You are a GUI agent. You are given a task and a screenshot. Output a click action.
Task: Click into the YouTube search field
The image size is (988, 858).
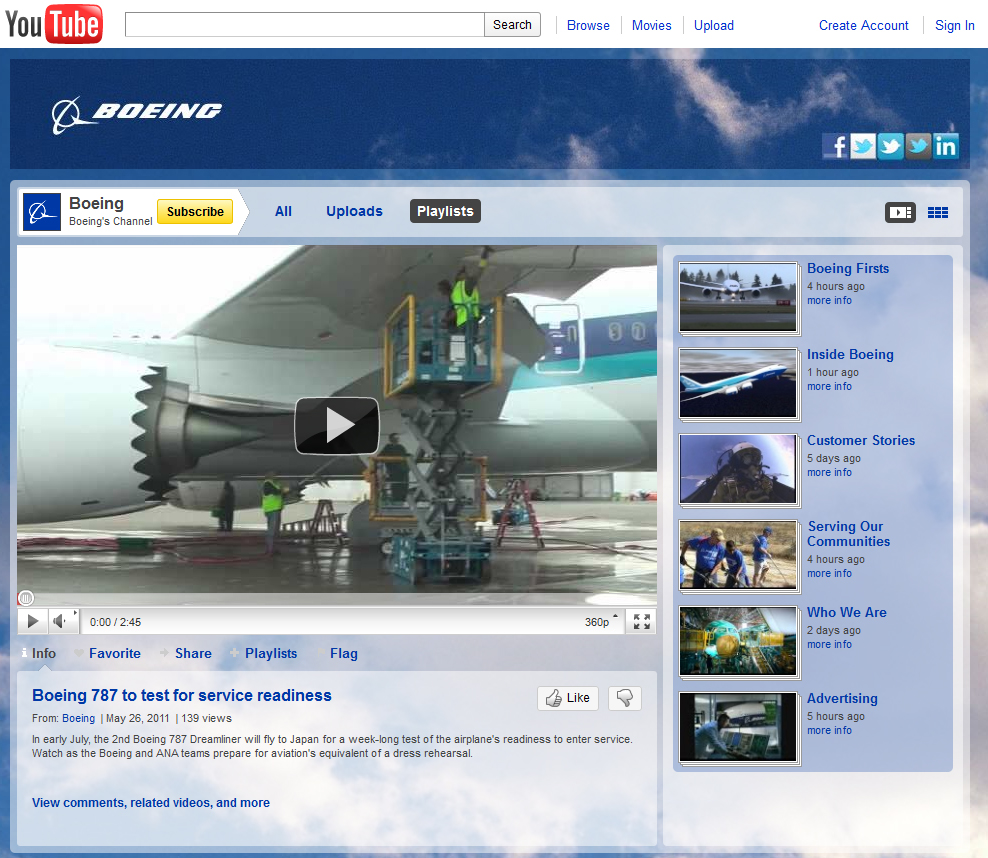(304, 25)
